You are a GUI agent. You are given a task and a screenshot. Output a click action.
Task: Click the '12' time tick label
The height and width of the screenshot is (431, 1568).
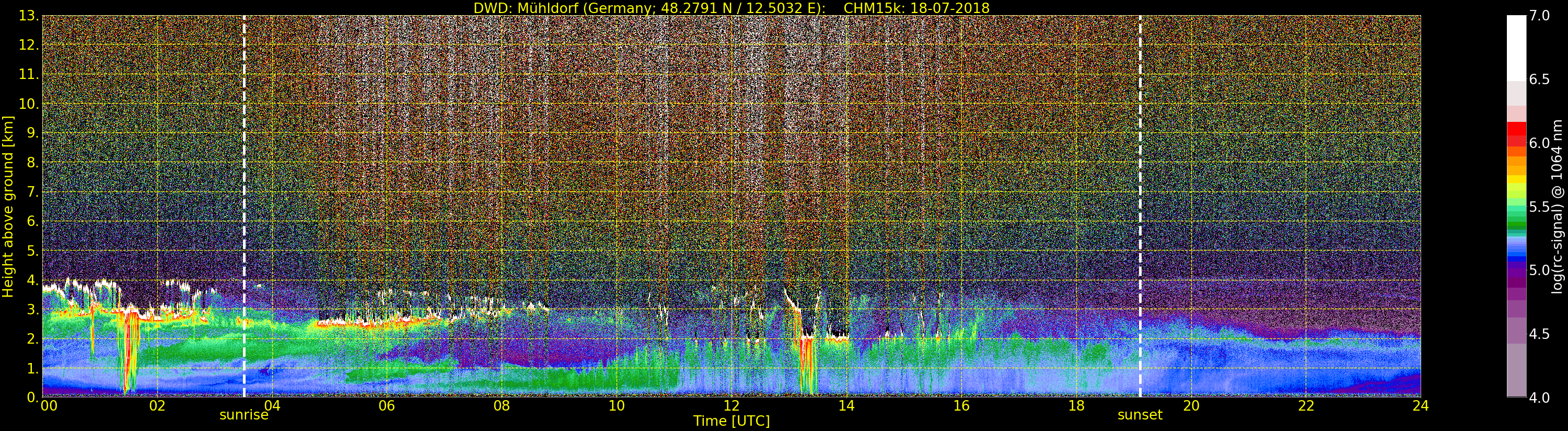(731, 405)
